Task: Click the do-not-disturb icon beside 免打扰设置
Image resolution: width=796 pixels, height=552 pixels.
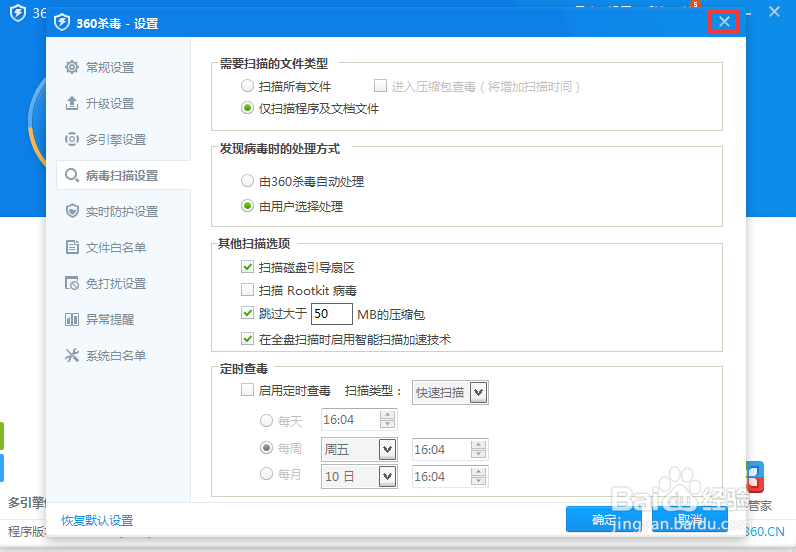Action: [72, 283]
